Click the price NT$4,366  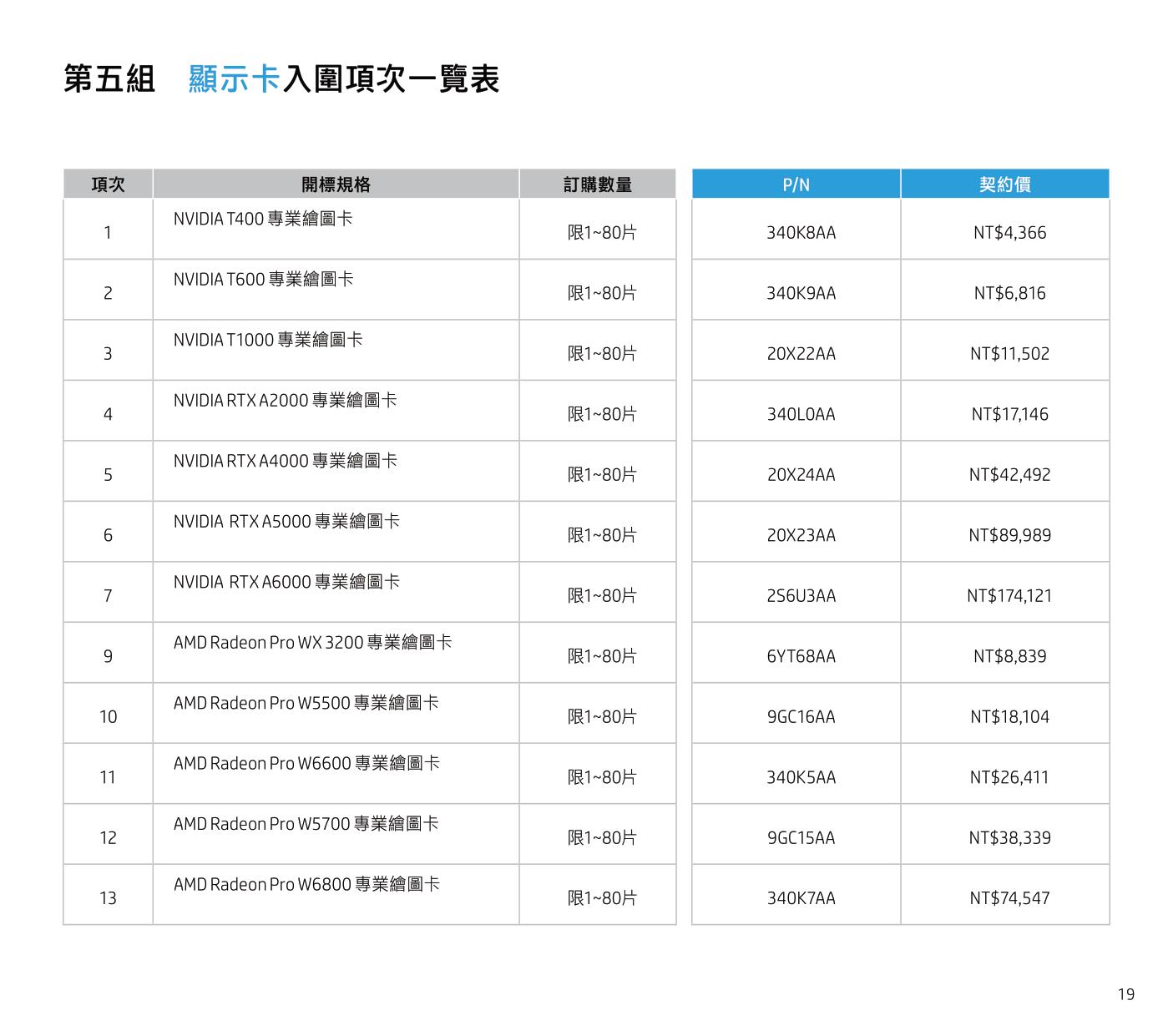click(1009, 233)
